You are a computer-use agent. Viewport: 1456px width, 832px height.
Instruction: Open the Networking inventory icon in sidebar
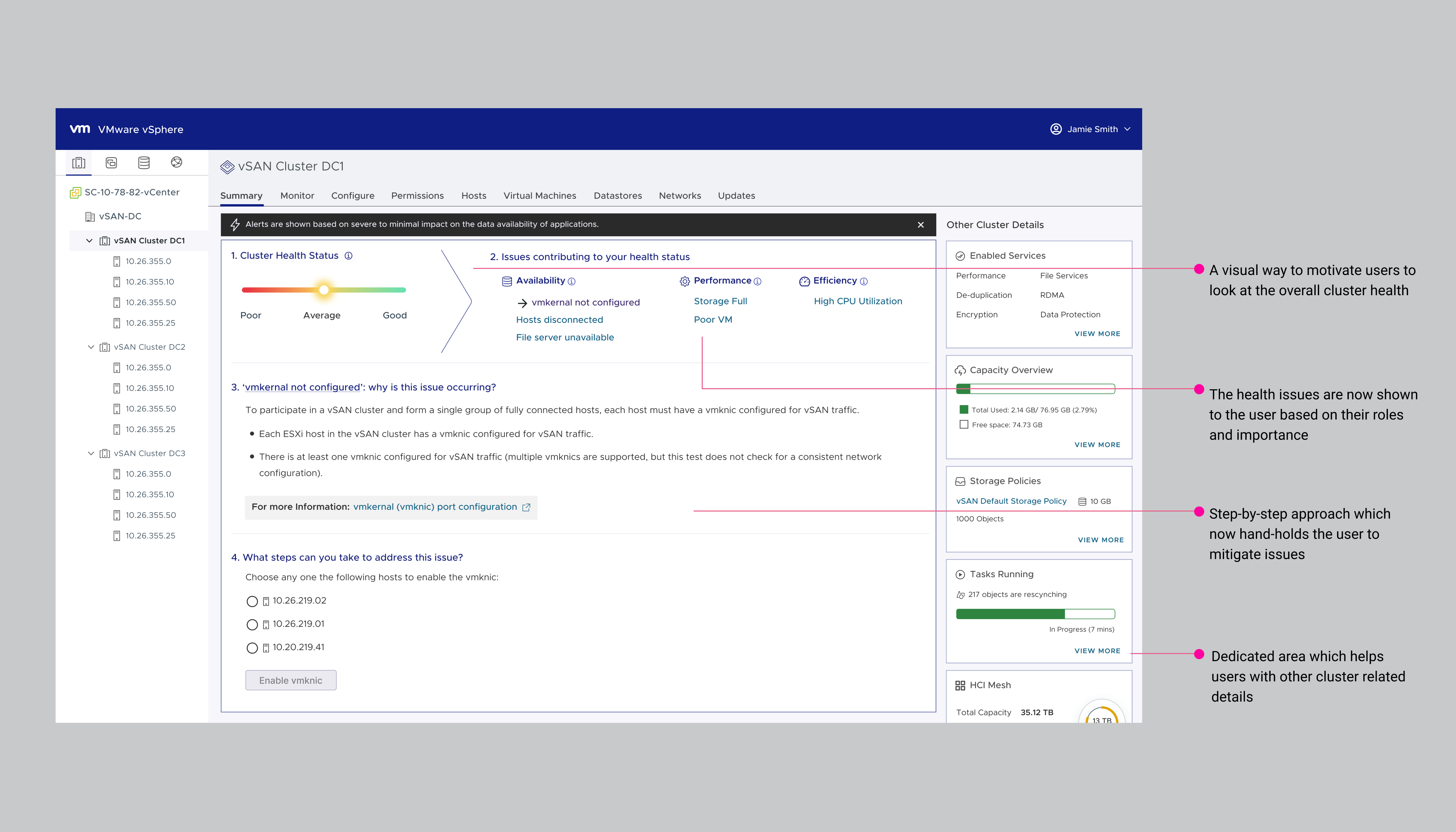point(177,162)
